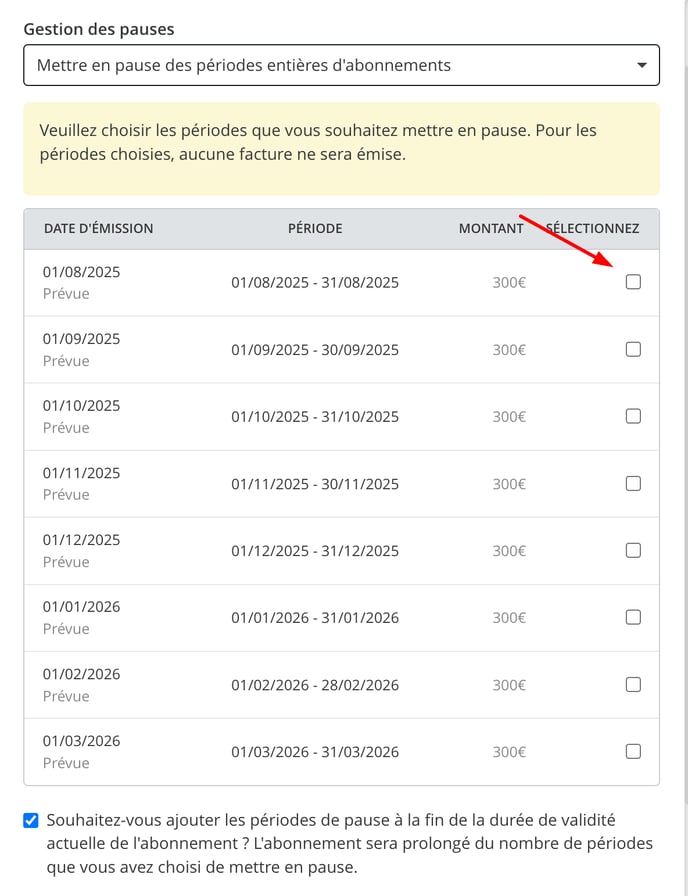This screenshot has height=896, width=688.
Task: Tick the 01/01/2026 - 31/01/2026 checkbox
Action: click(633, 617)
